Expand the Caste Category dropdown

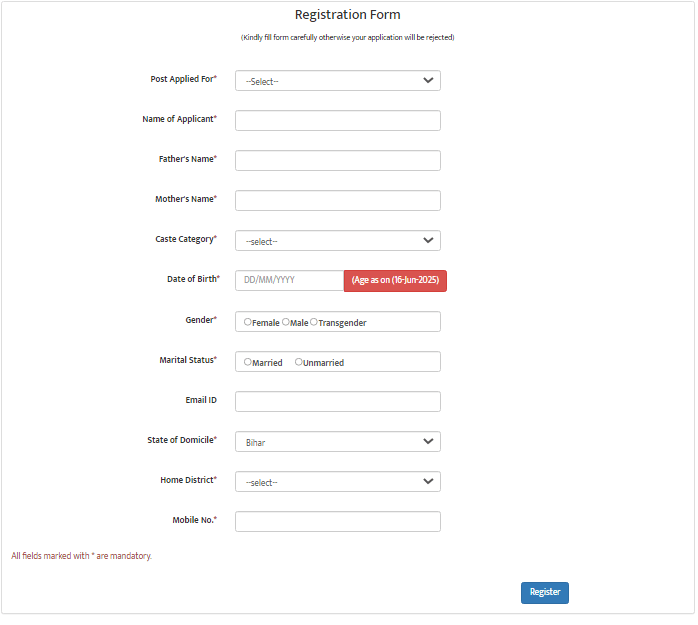click(337, 241)
